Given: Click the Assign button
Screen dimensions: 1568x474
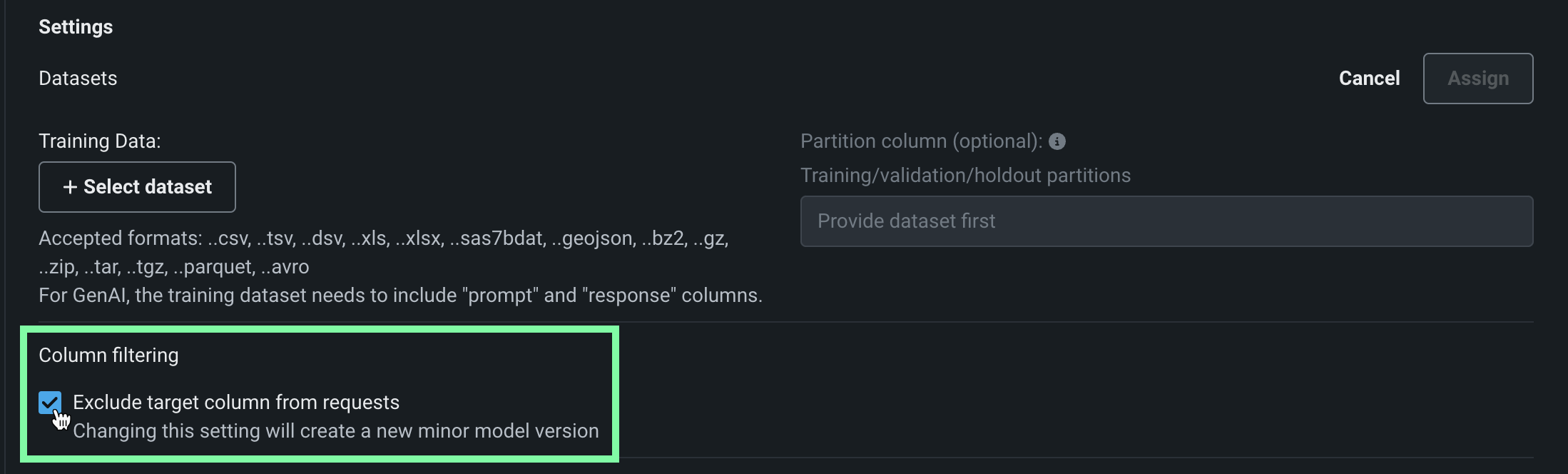Looking at the screenshot, I should (x=1477, y=79).
